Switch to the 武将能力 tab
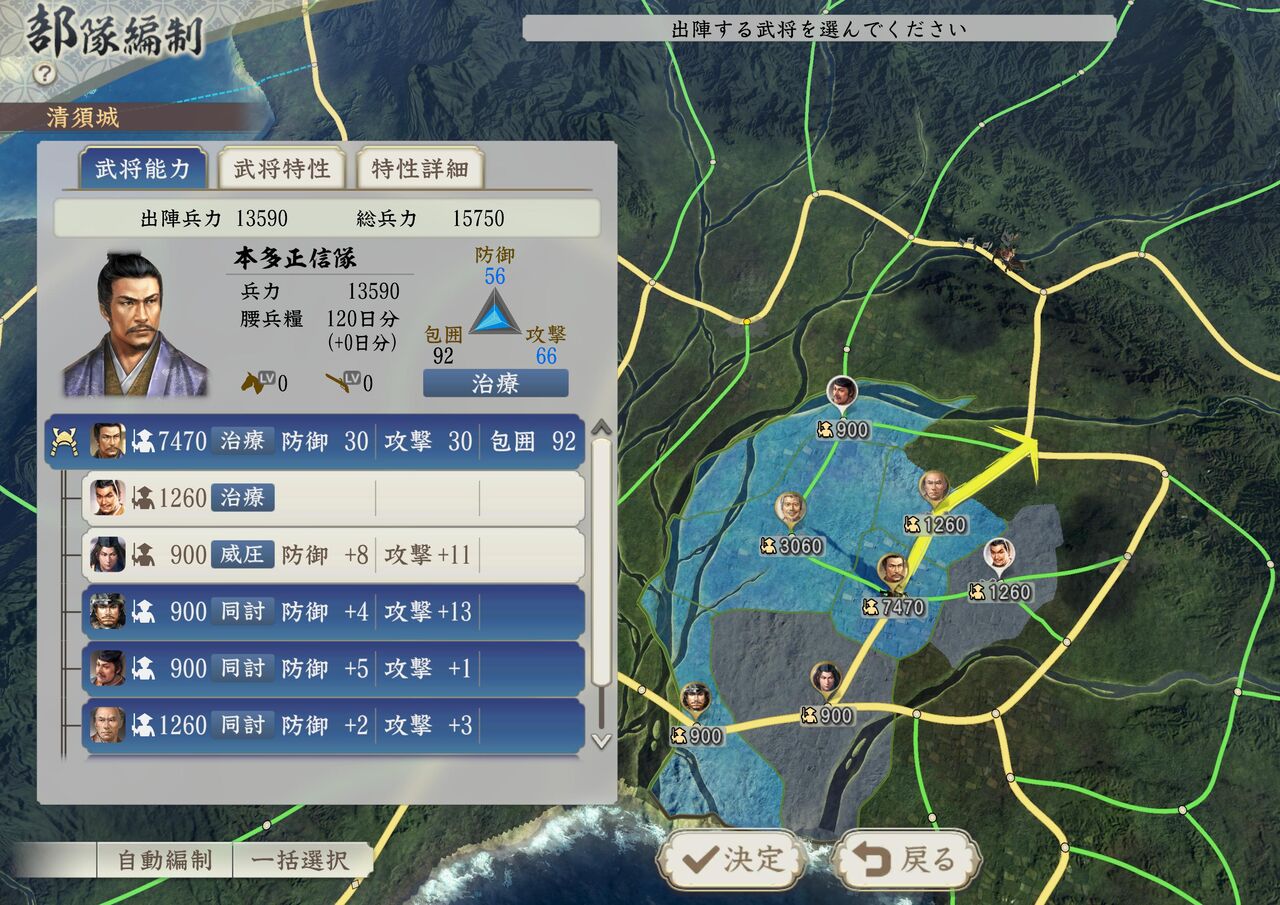The image size is (1280, 905). coord(142,169)
